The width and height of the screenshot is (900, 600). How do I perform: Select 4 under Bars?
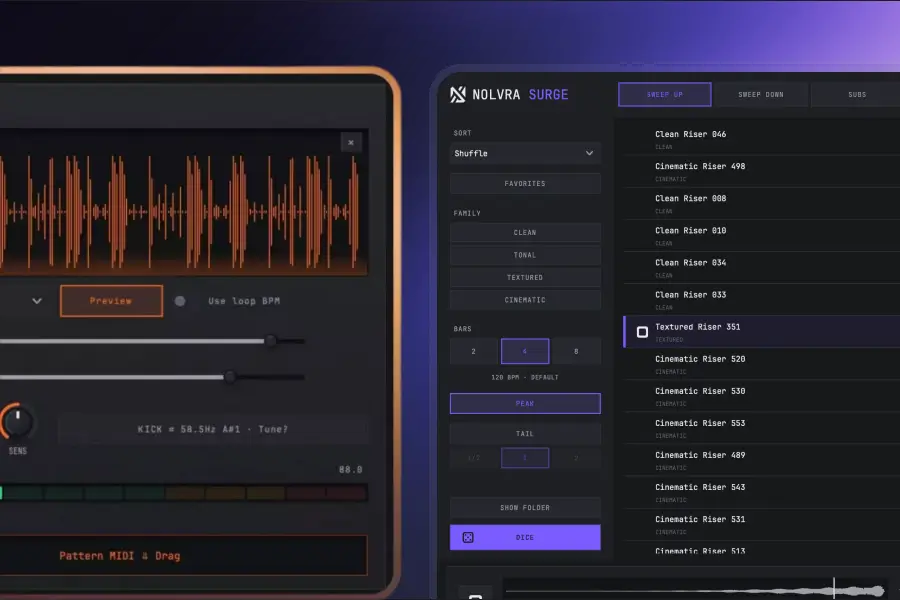525,351
